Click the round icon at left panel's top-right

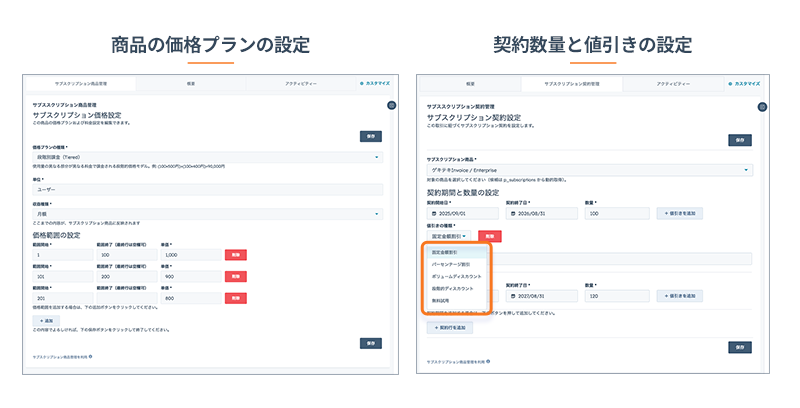click(393, 106)
